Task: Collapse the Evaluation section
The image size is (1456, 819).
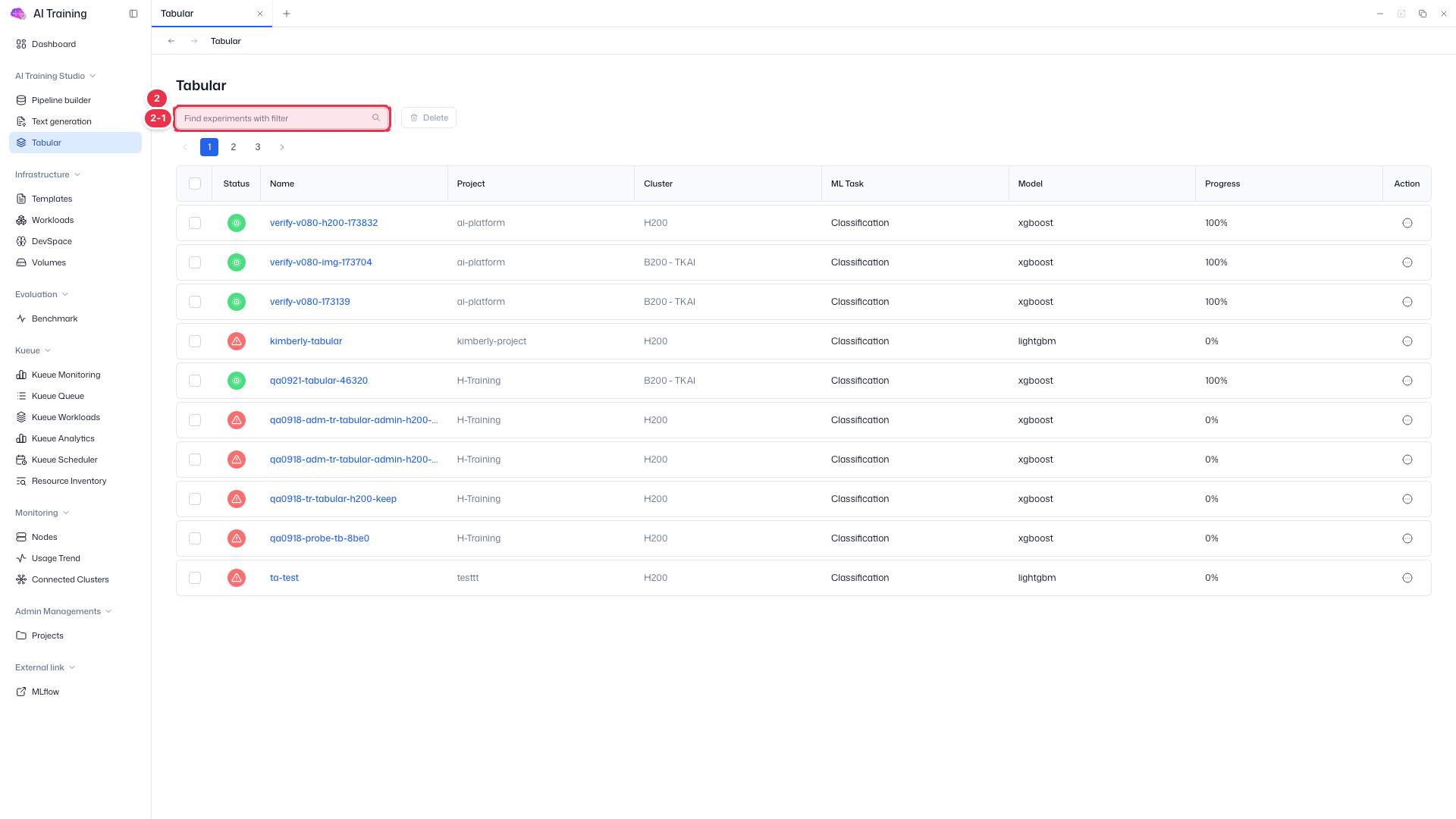Action: [42, 294]
